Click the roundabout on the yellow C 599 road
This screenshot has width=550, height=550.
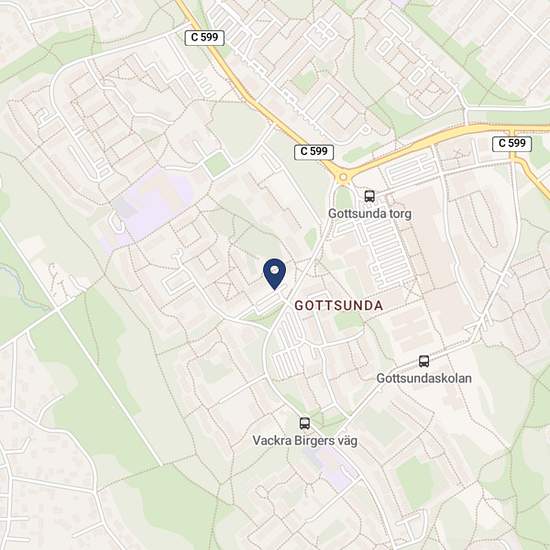pos(343,177)
